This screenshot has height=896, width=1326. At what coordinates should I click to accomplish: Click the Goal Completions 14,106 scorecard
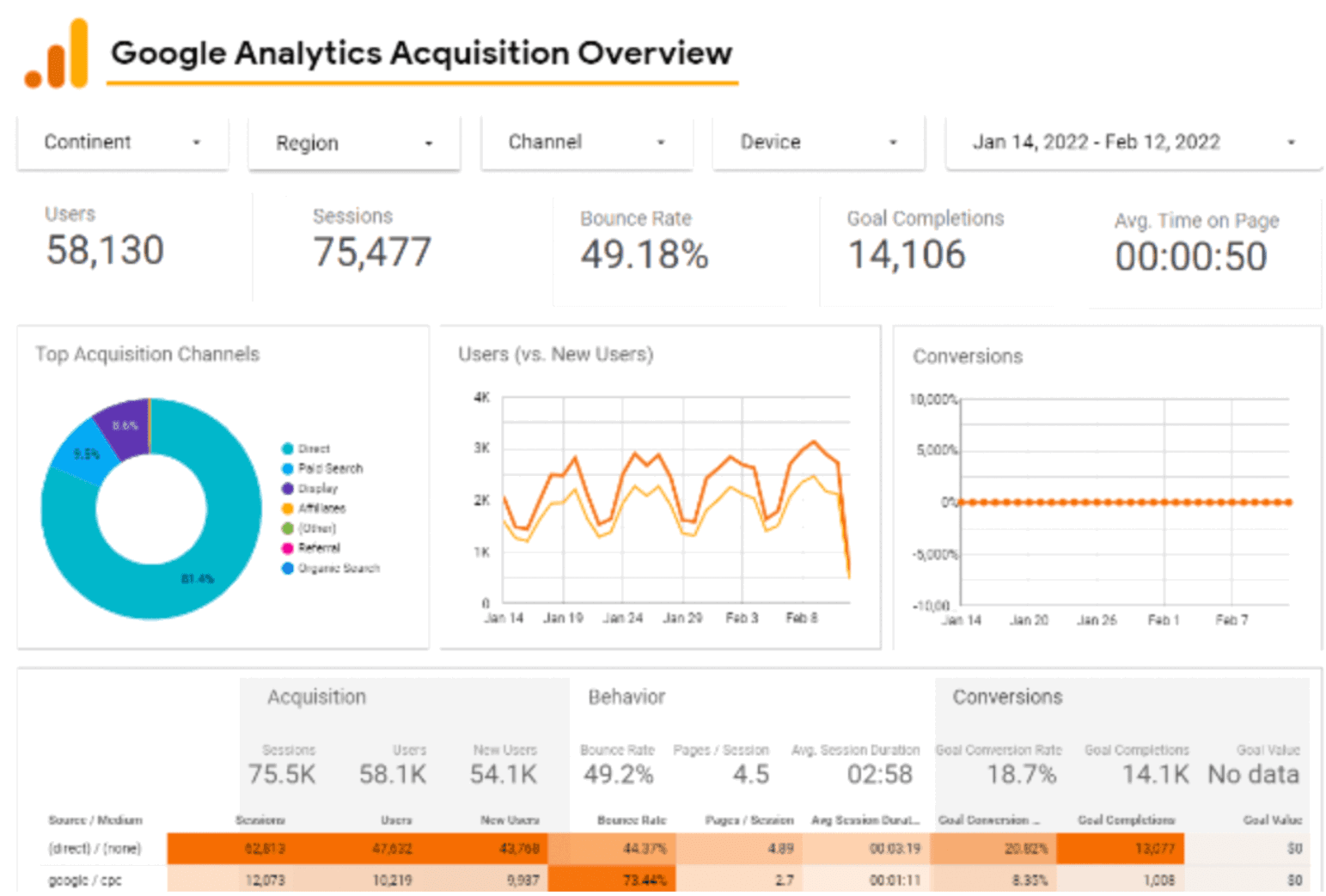pyautogui.click(x=925, y=243)
